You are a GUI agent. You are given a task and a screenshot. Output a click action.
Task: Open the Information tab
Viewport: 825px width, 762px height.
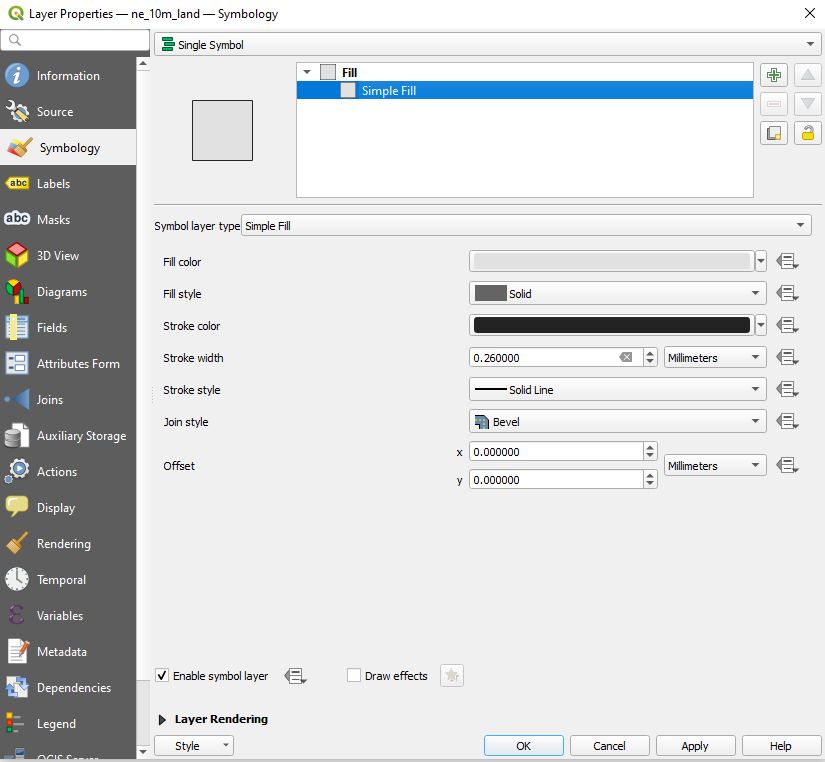(68, 75)
